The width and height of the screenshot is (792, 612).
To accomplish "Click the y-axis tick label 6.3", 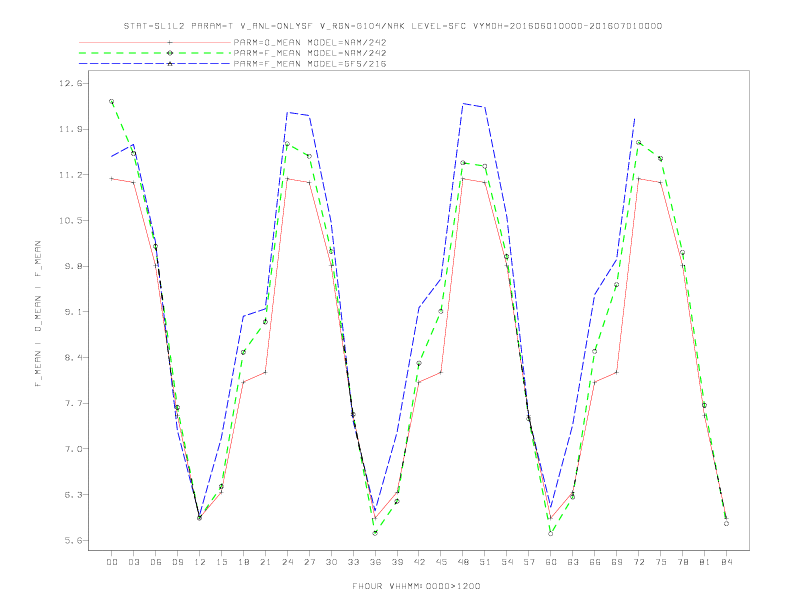I will point(73,495).
